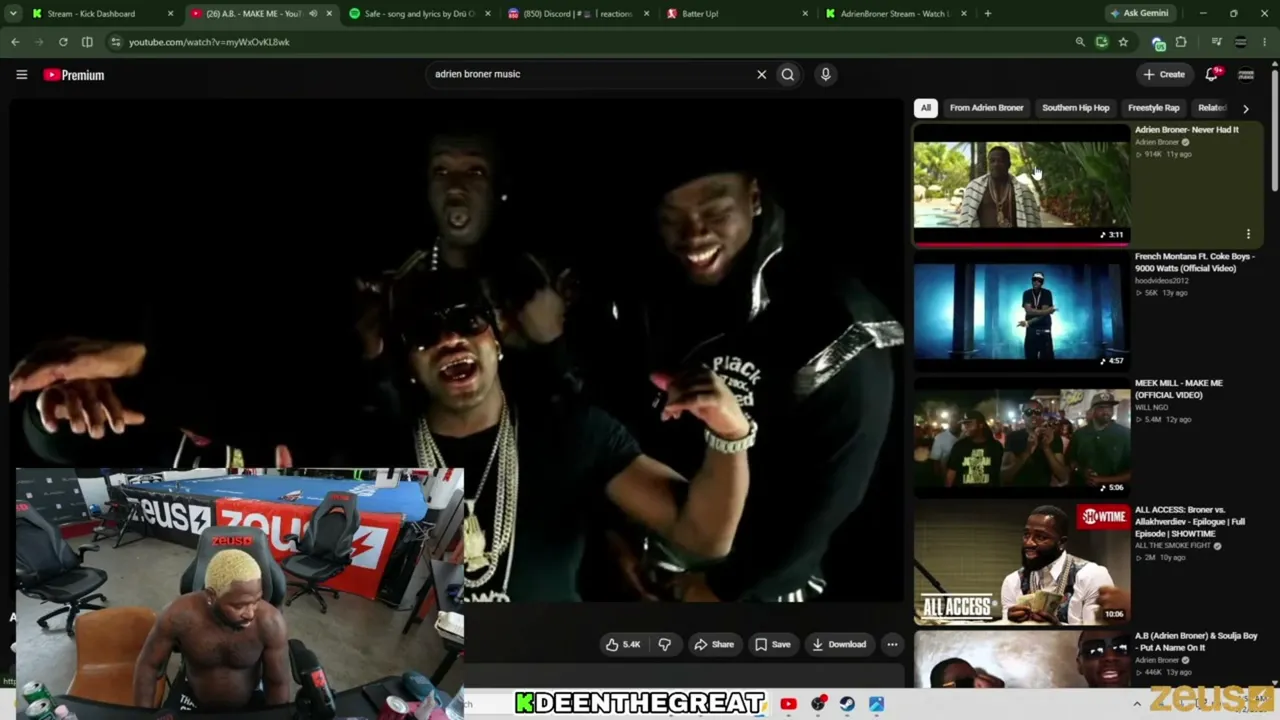This screenshot has width=1280, height=720.
Task: Start voice search with microphone
Action: pyautogui.click(x=825, y=74)
